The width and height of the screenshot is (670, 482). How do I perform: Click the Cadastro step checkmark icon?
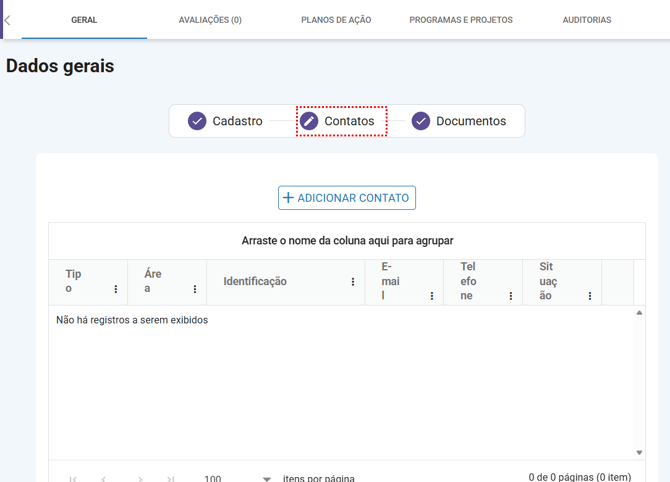tap(197, 121)
